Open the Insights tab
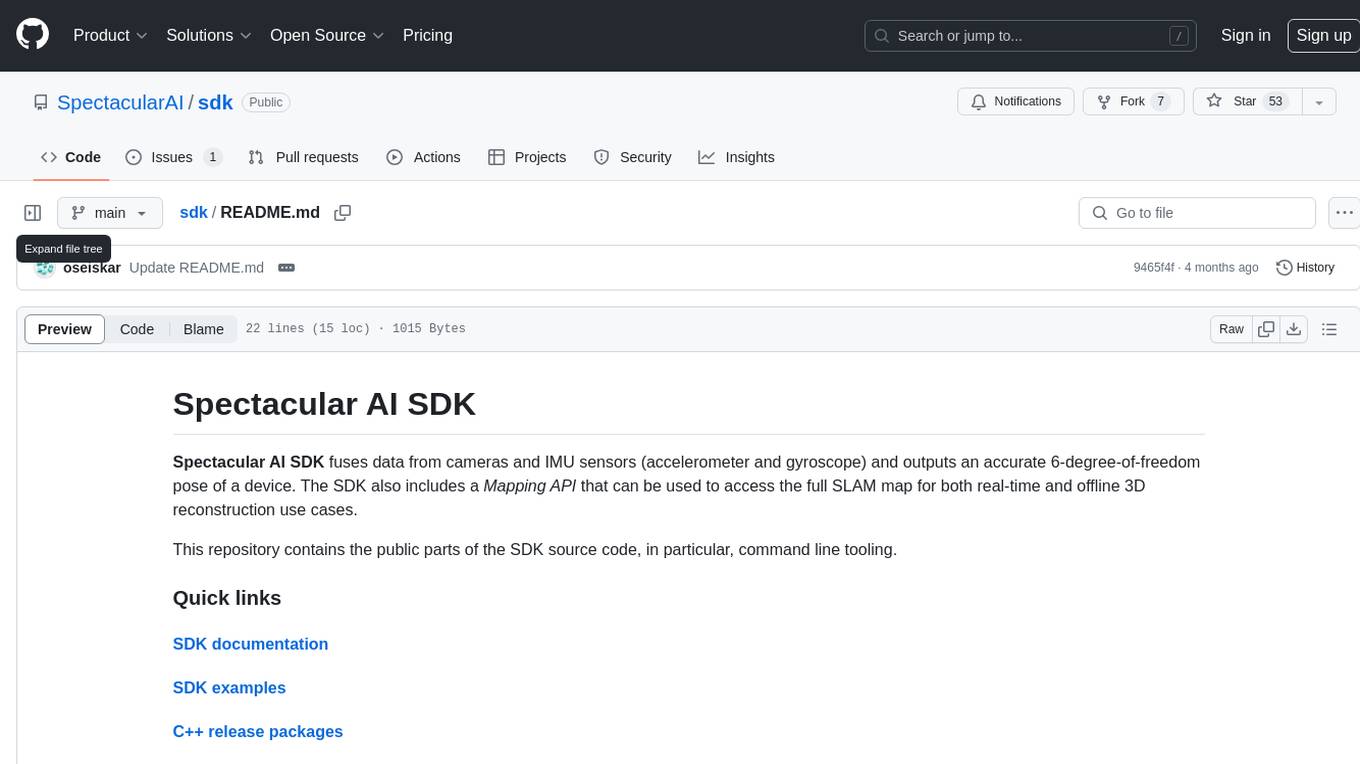This screenshot has height=764, width=1360. (736, 157)
